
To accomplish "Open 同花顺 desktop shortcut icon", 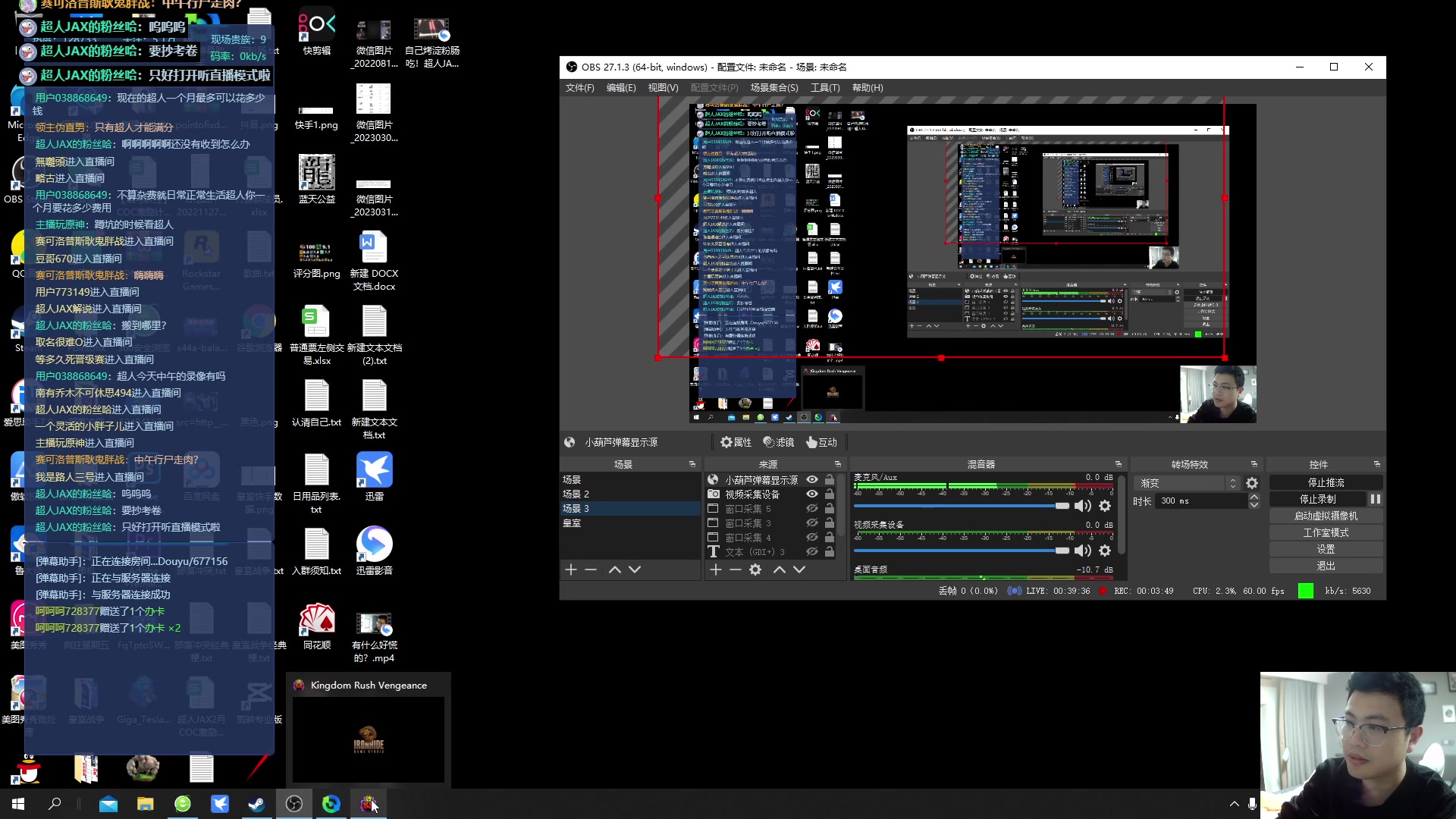I will tap(317, 626).
